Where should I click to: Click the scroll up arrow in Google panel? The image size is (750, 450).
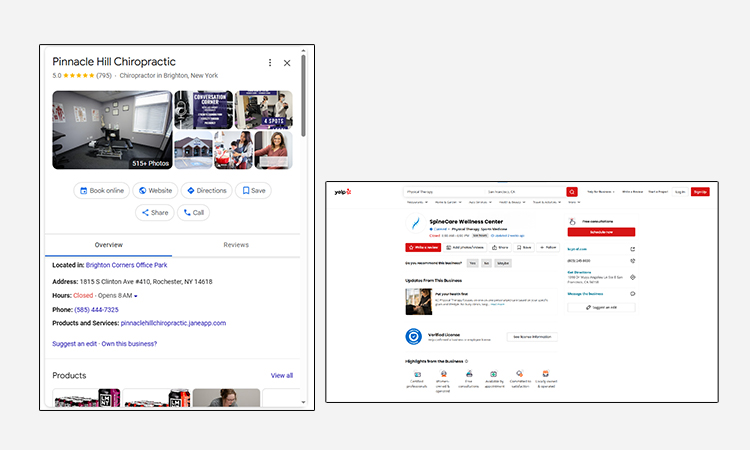[x=303, y=50]
